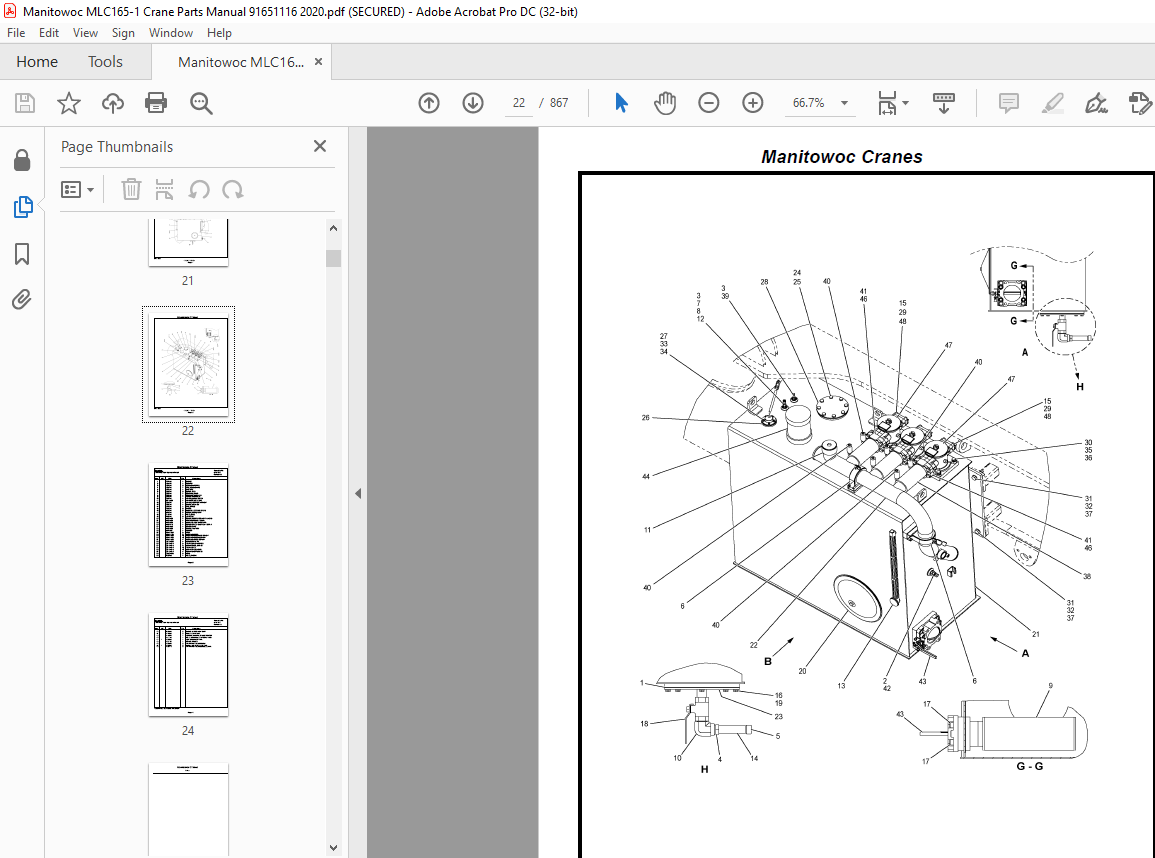Screen dimensions: 1155x858
Task: Activate the hand pan tool
Action: (664, 103)
